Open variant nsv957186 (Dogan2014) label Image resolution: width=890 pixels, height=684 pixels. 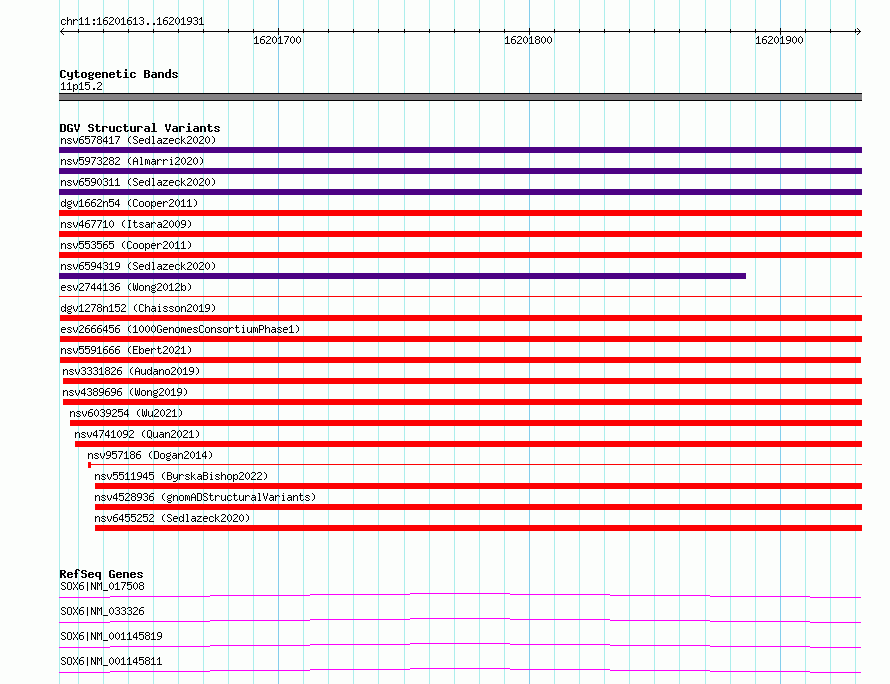(150, 455)
